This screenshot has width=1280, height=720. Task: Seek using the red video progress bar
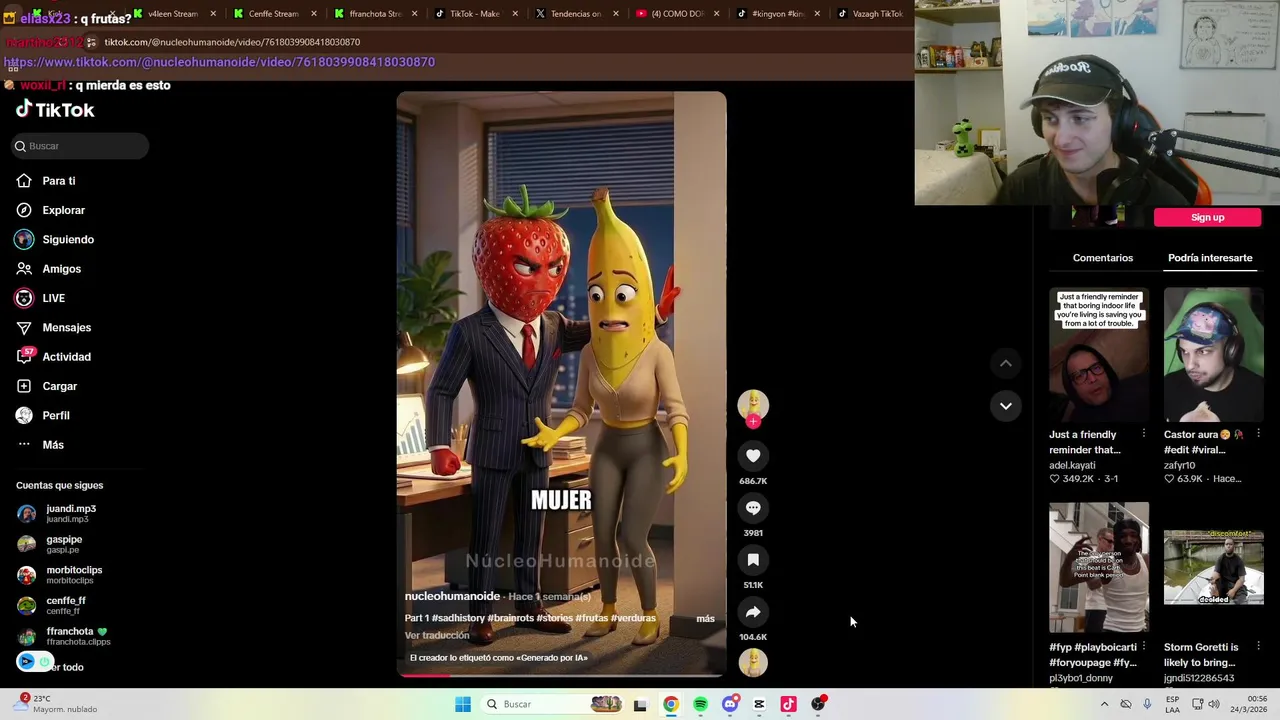(561, 675)
